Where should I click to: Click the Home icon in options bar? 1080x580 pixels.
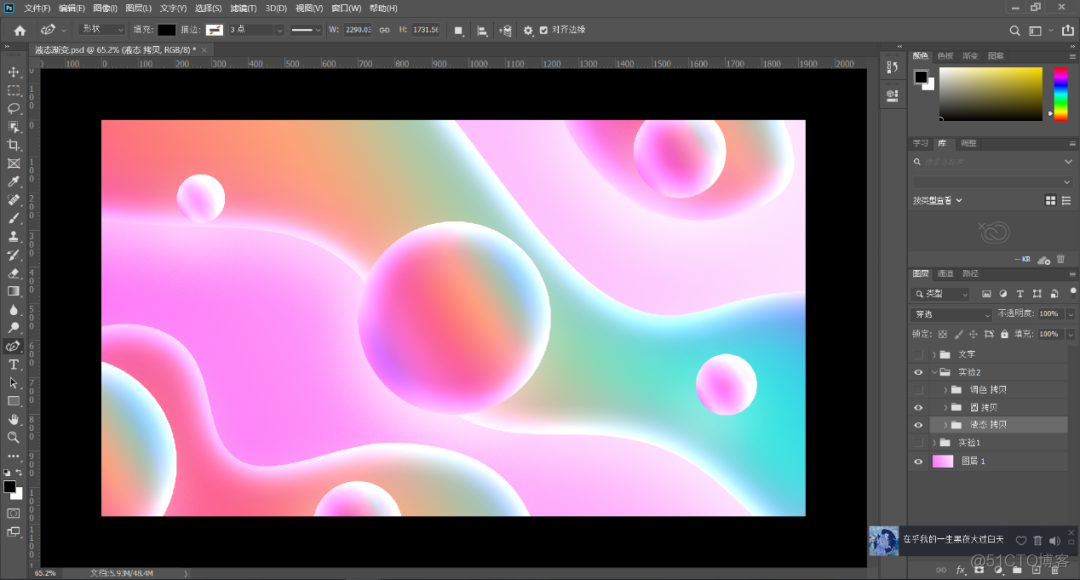(20, 30)
